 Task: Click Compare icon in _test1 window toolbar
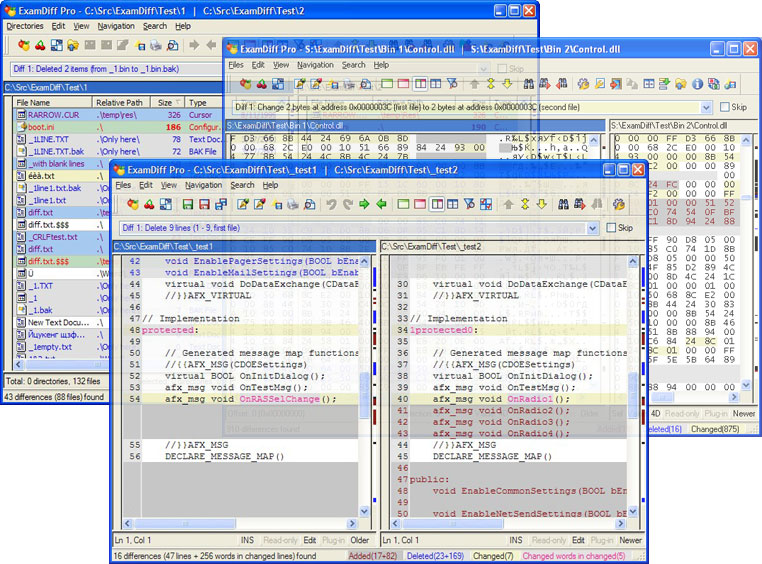click(x=133, y=205)
